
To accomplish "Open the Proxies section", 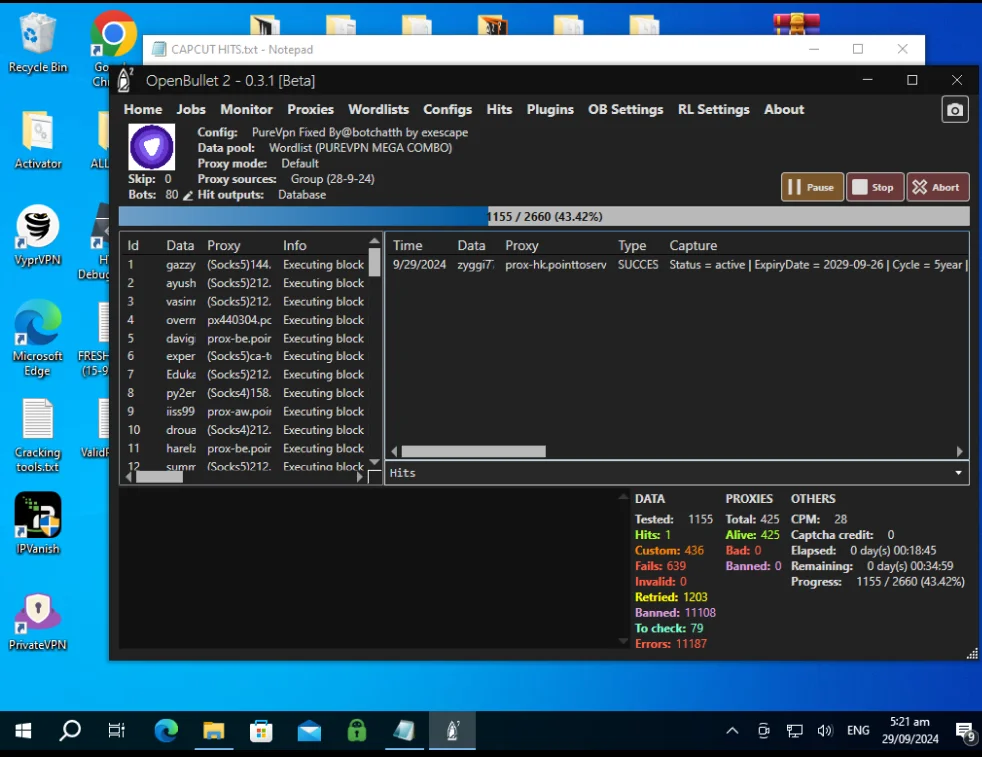I will point(311,110).
